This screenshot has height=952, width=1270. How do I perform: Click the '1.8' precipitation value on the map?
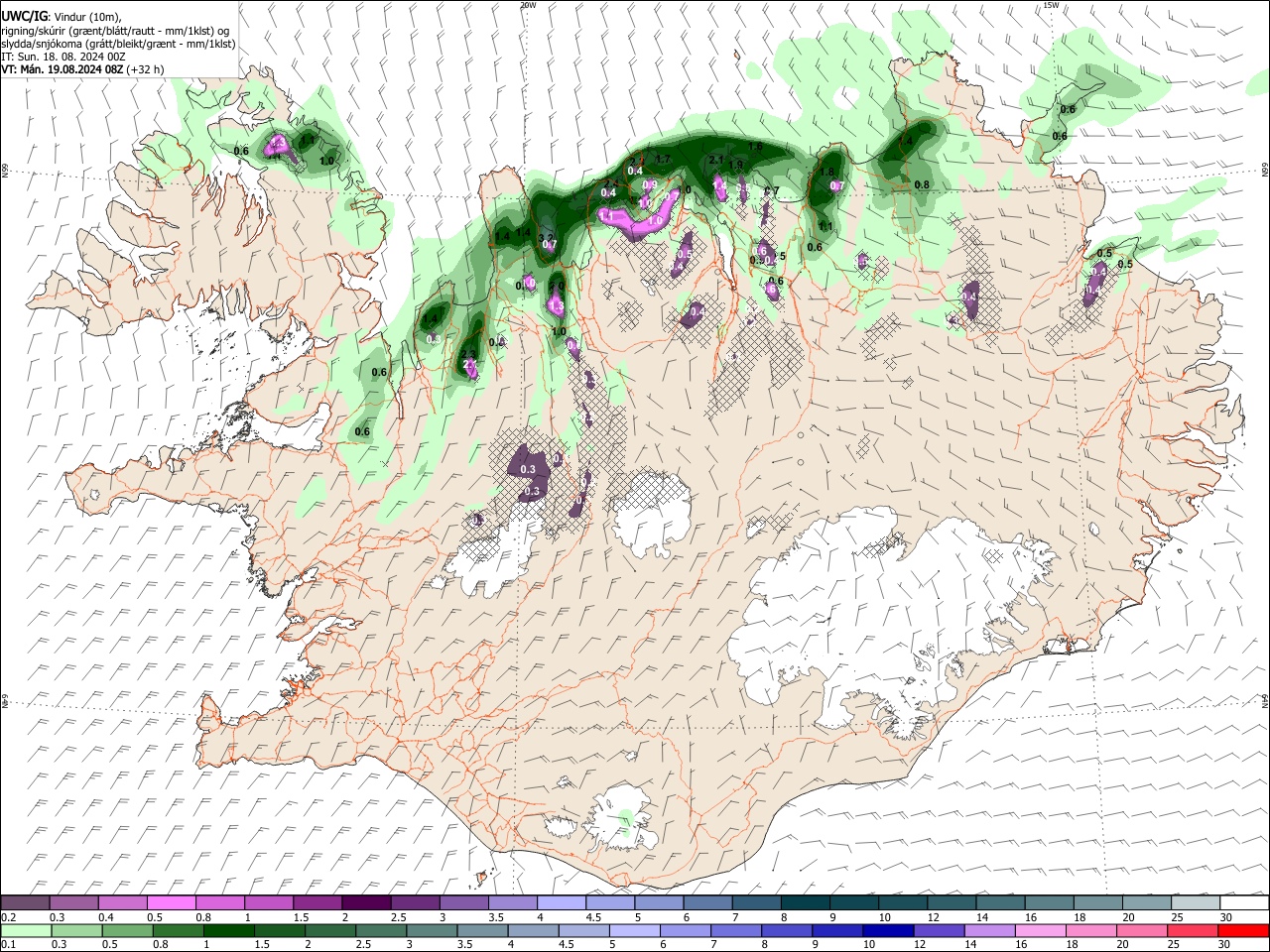[x=827, y=173]
